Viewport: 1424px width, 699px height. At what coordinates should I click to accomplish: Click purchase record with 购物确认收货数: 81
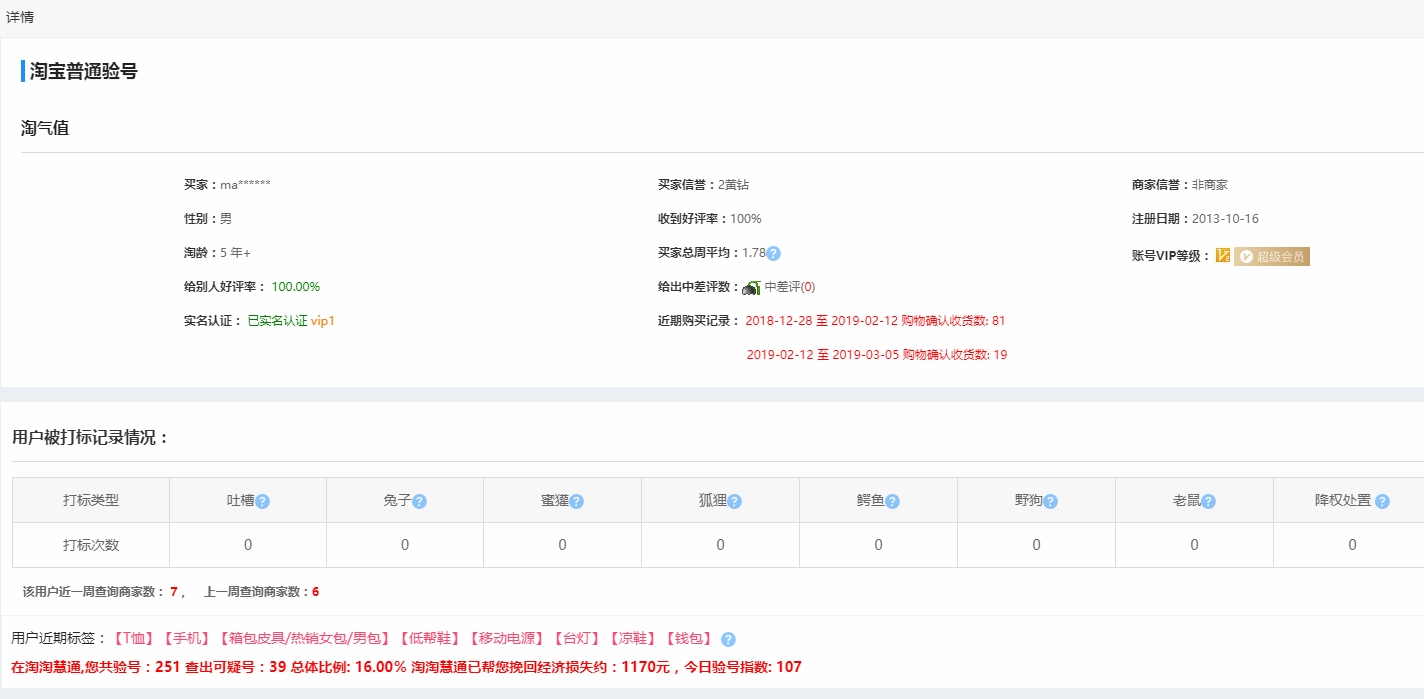click(x=875, y=321)
